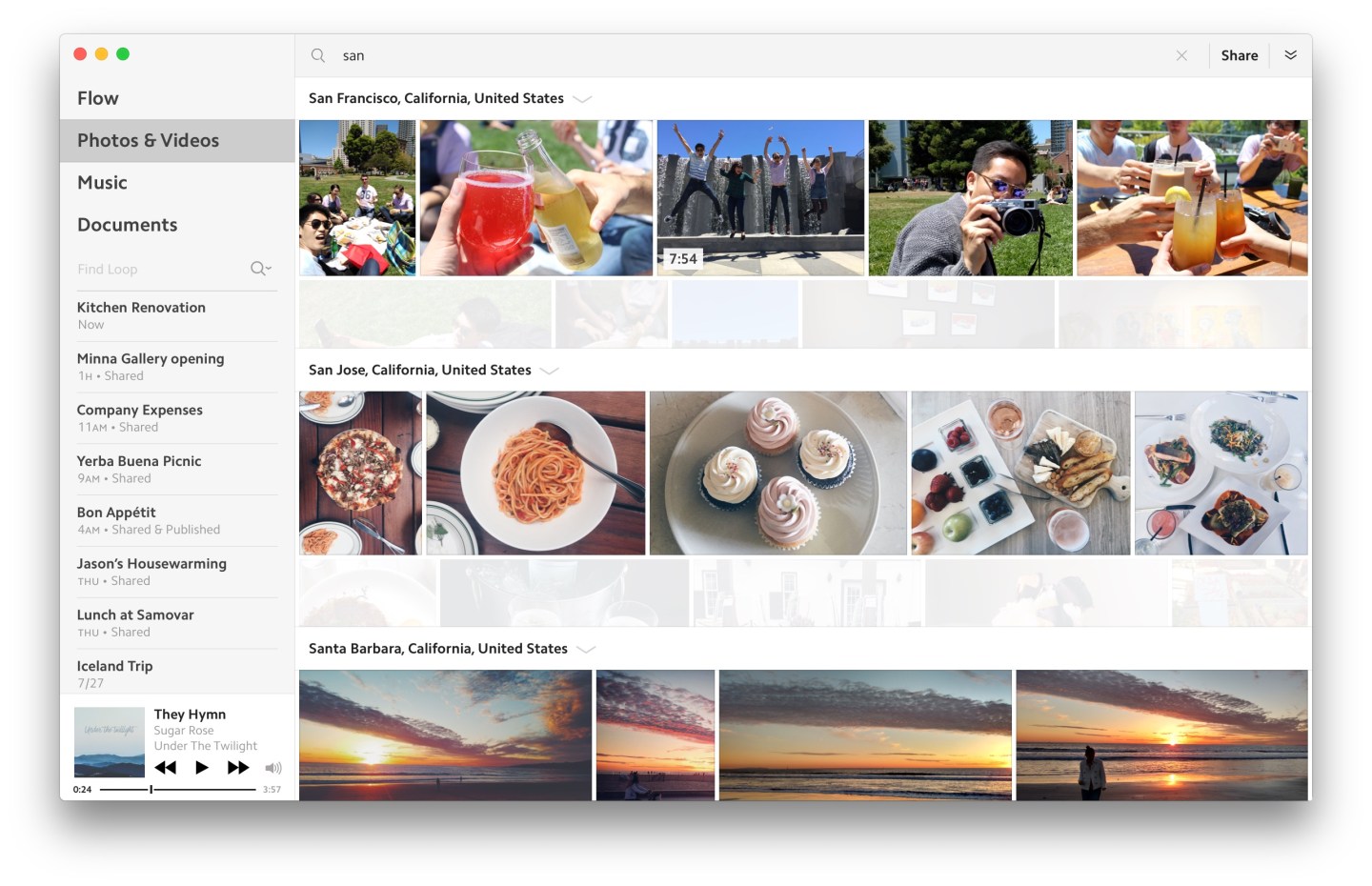The image size is (1372, 886).
Task: Go to the Flow section
Action: tap(98, 98)
